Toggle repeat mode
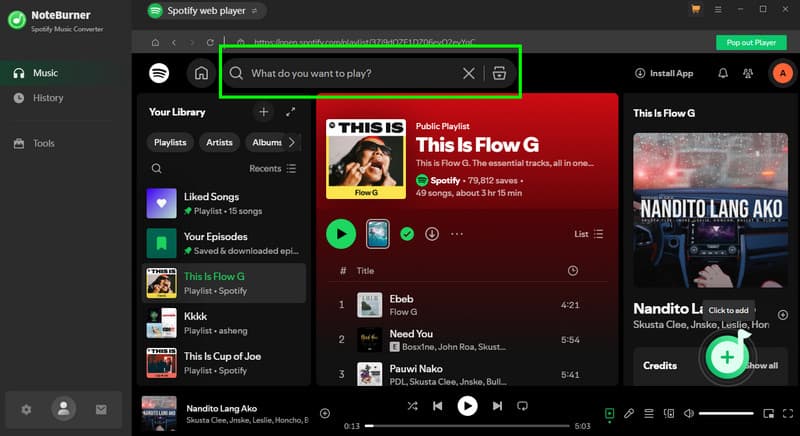Screen dimensions: 800x436 click(x=522, y=406)
